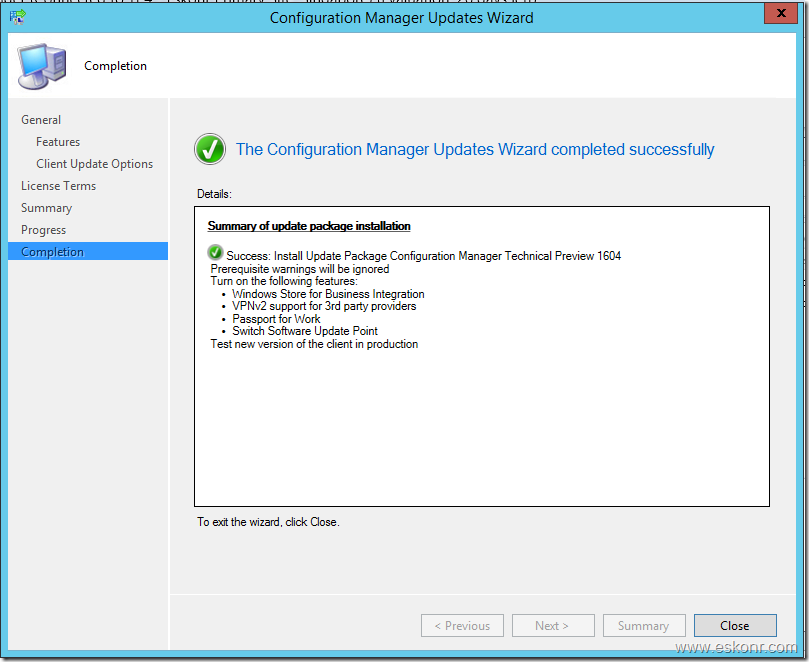Click the < Previous button
Viewport: 809px width, 662px height.
pyautogui.click(x=462, y=626)
